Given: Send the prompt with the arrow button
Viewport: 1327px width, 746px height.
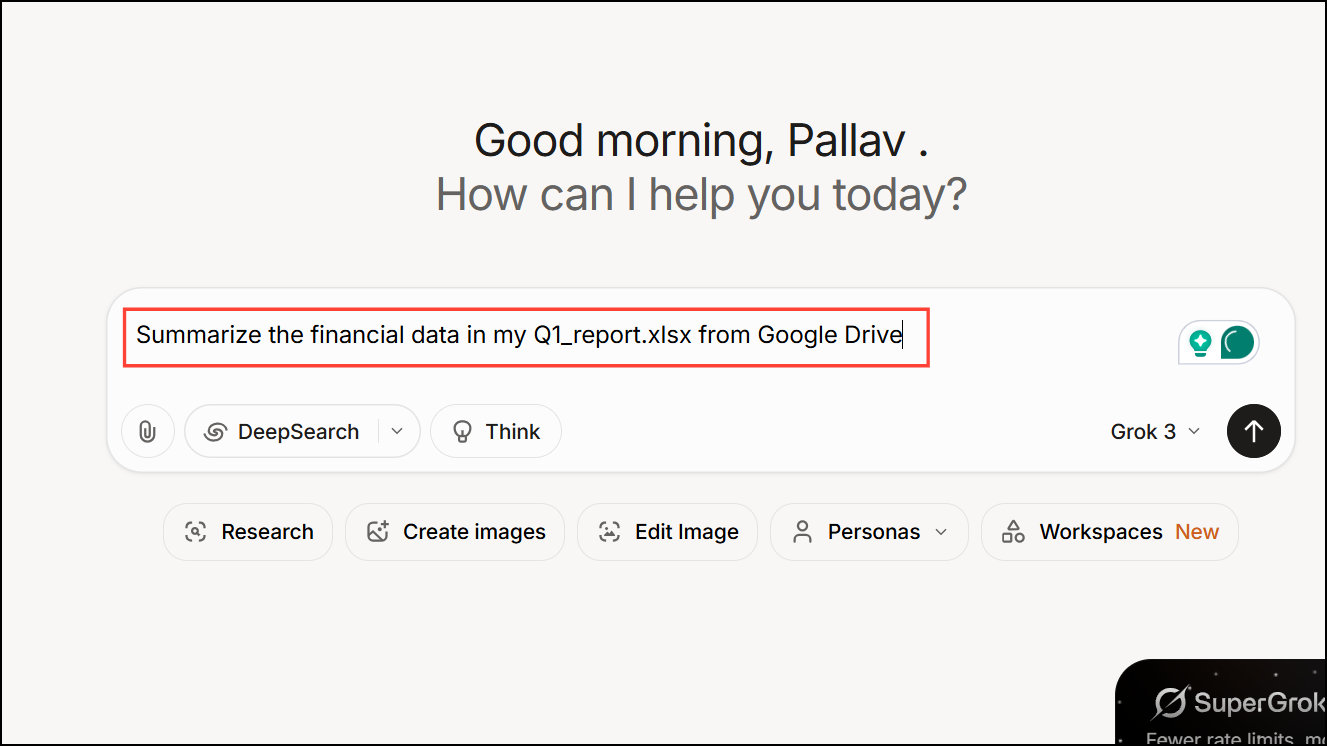Looking at the screenshot, I should point(1253,431).
